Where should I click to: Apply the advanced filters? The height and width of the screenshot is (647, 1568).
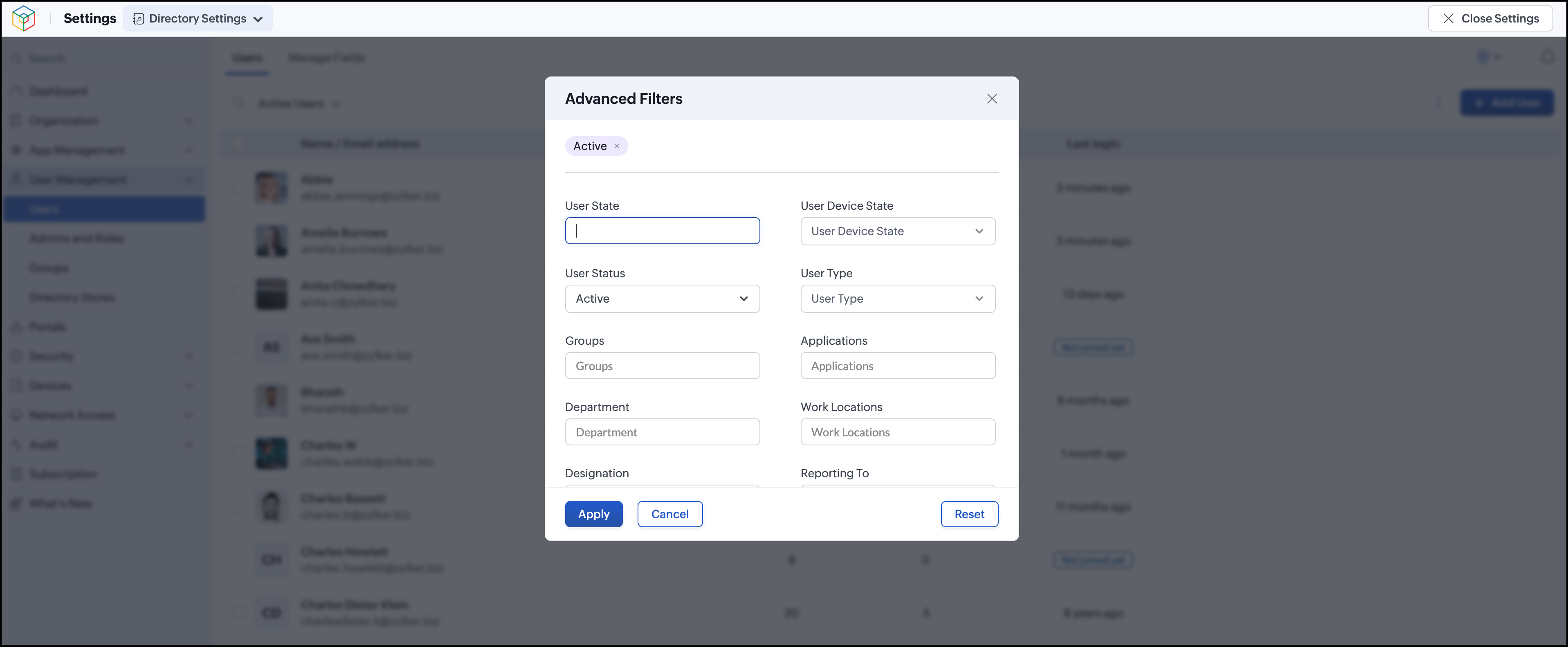(593, 514)
